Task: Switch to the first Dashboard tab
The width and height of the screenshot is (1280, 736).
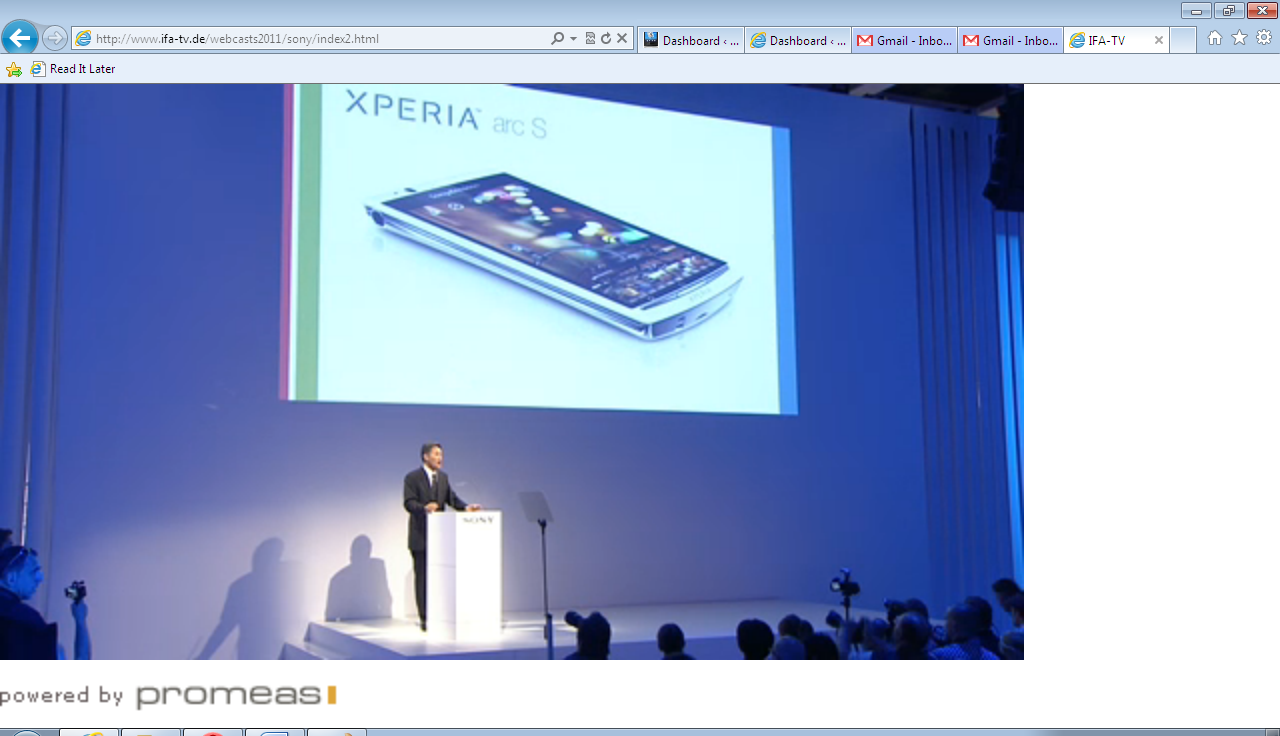Action: [x=691, y=40]
